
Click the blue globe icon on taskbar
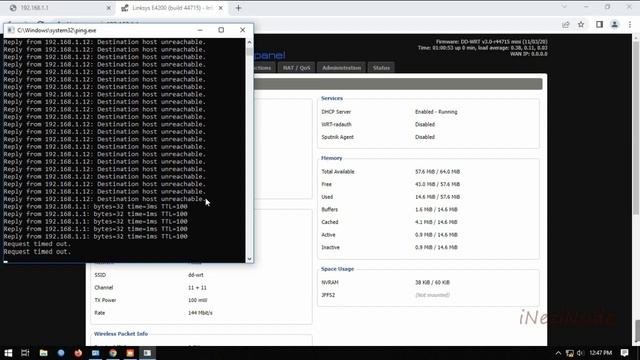[61, 353]
